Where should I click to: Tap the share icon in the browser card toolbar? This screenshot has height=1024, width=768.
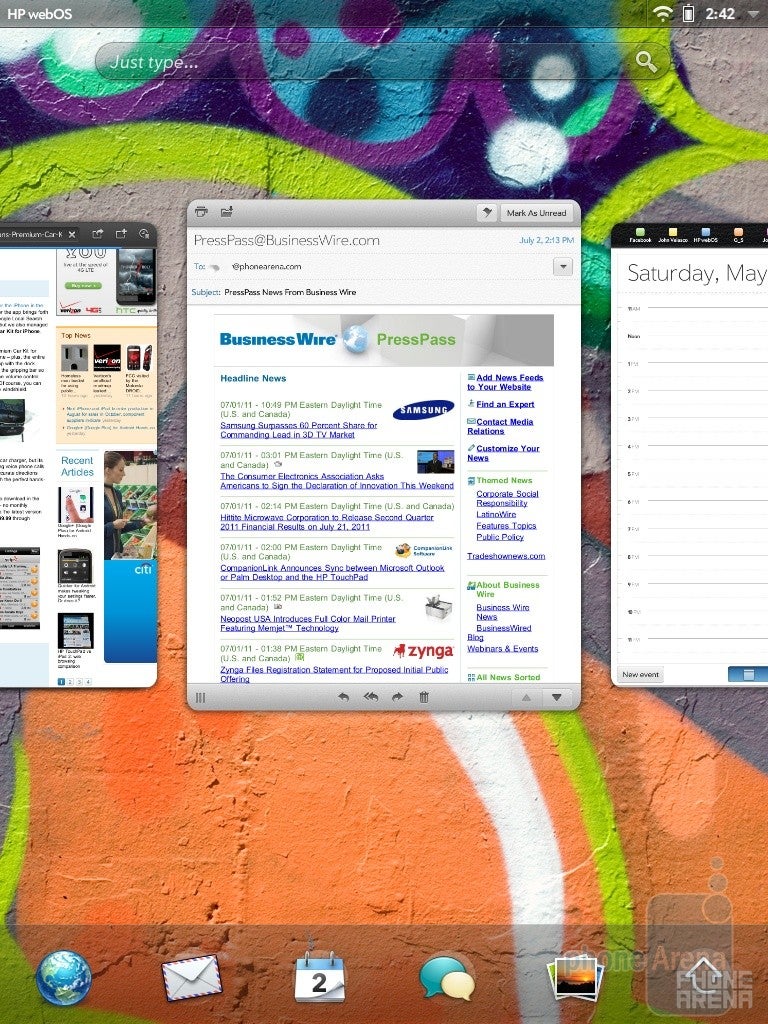pos(97,234)
